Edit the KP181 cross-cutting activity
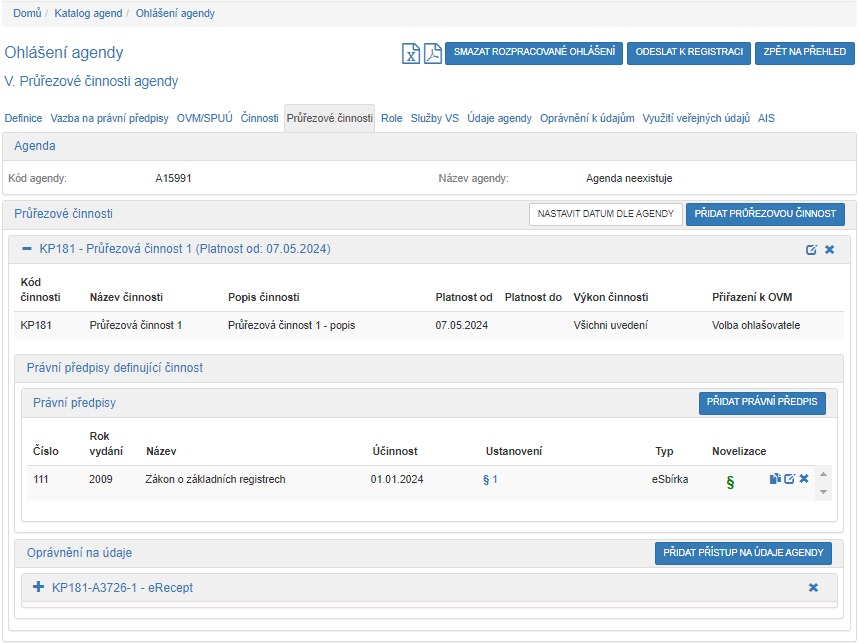 pos(812,249)
